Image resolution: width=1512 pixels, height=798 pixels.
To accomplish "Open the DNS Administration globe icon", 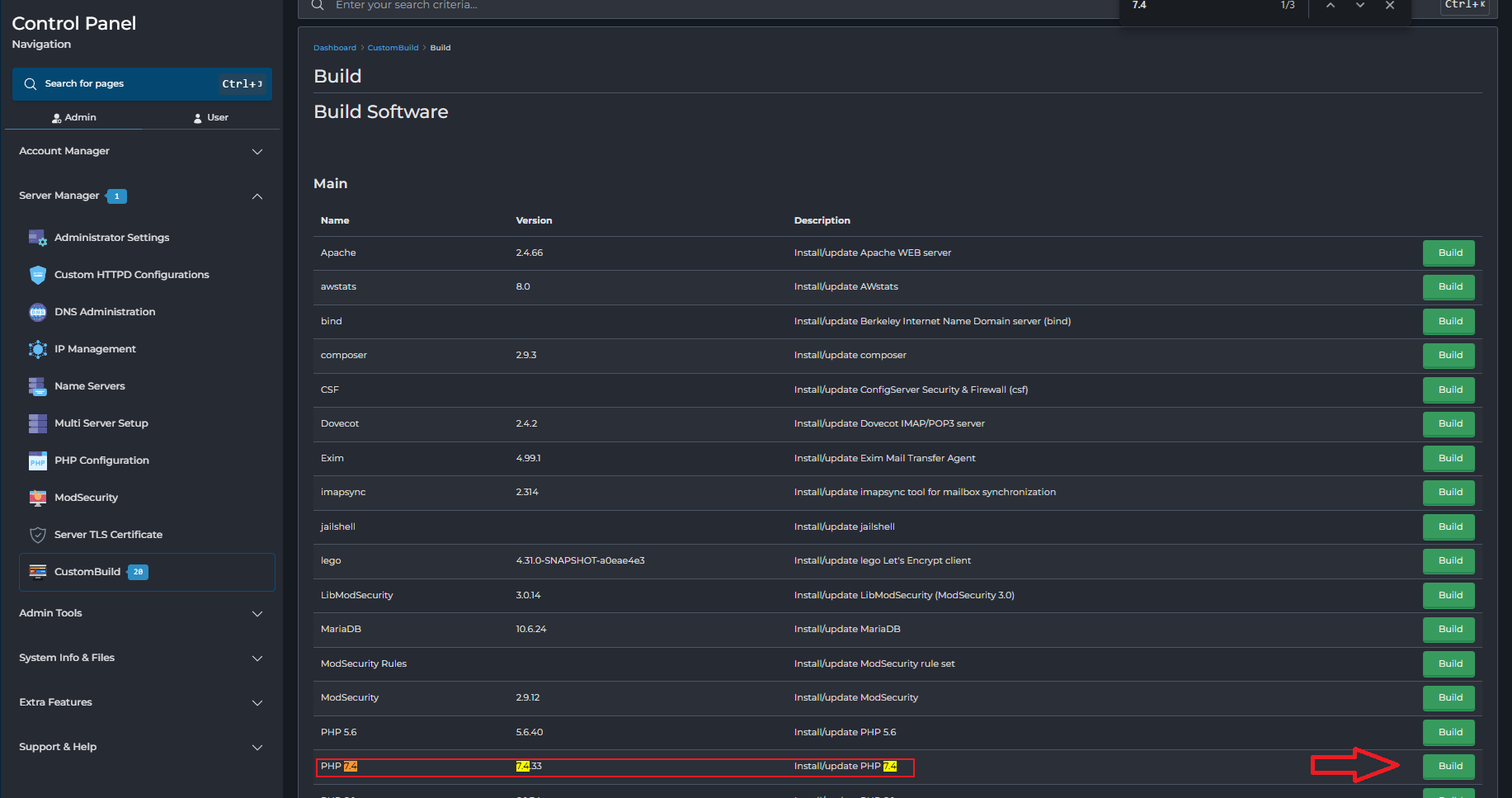I will pos(38,312).
